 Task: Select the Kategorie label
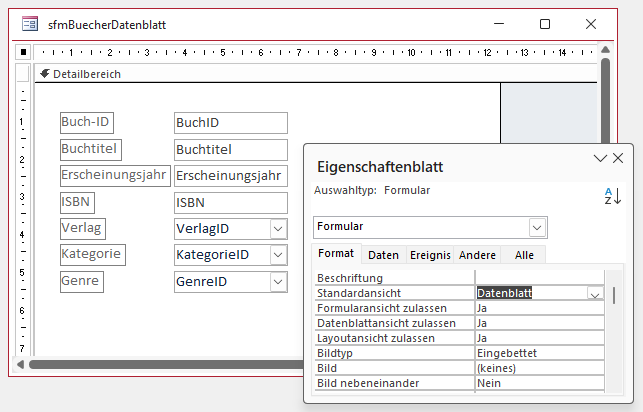click(x=93, y=255)
